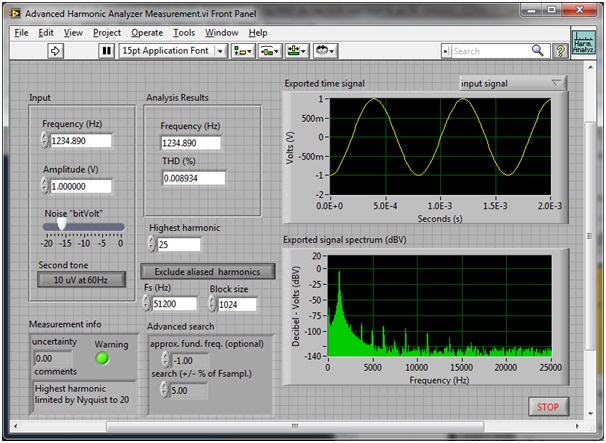Open the Align Objects toolbar menu
Viewport: 606px width, 443px height.
click(x=242, y=50)
